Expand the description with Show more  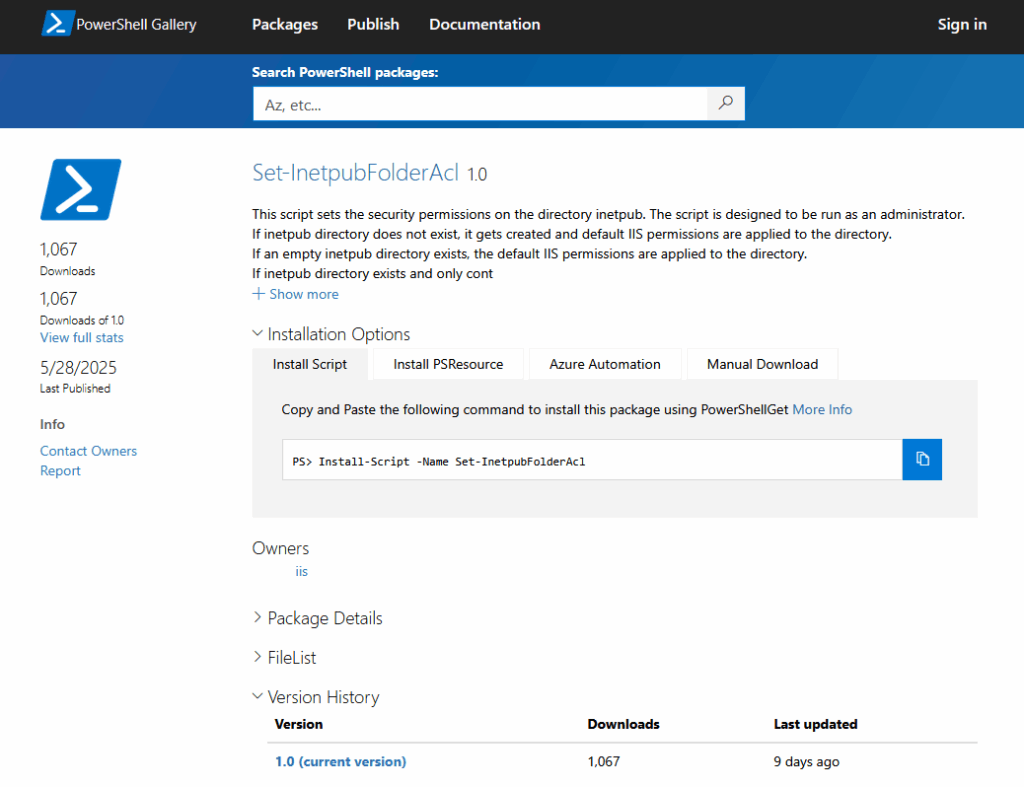tap(296, 294)
